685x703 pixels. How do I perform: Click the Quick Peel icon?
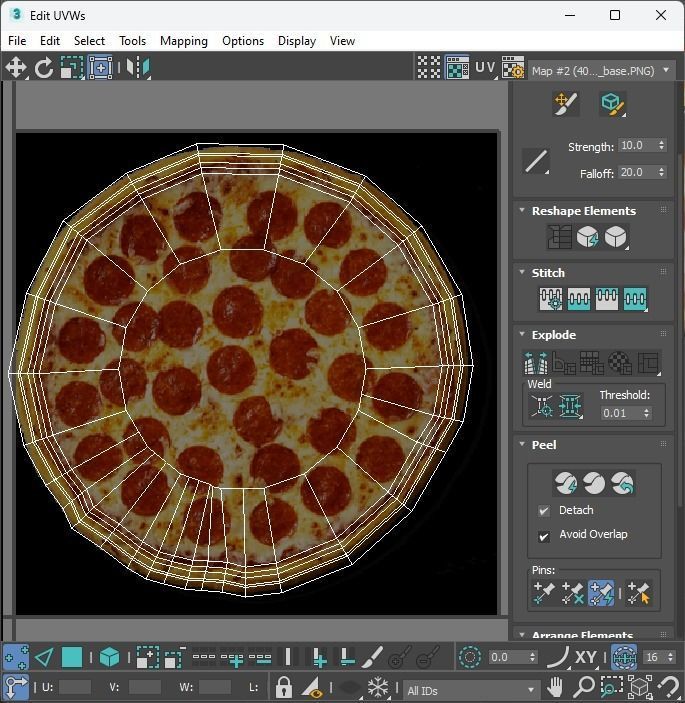point(565,483)
